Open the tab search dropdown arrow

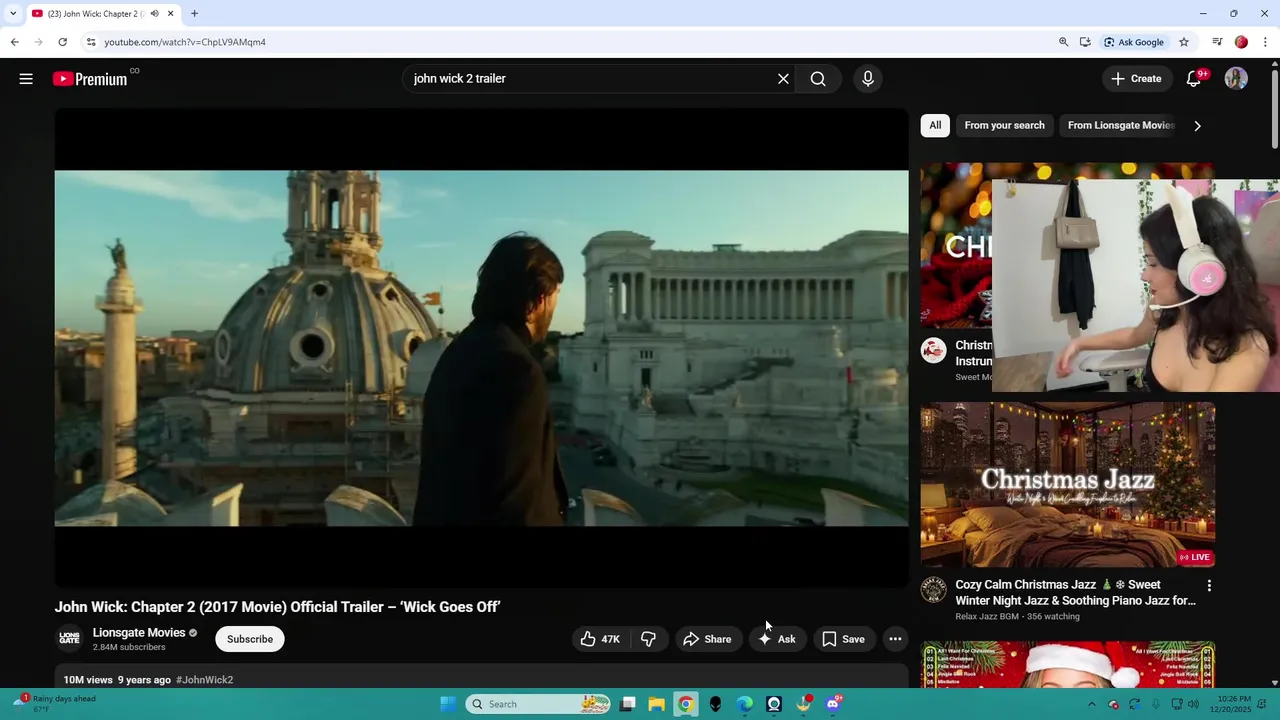(12, 14)
